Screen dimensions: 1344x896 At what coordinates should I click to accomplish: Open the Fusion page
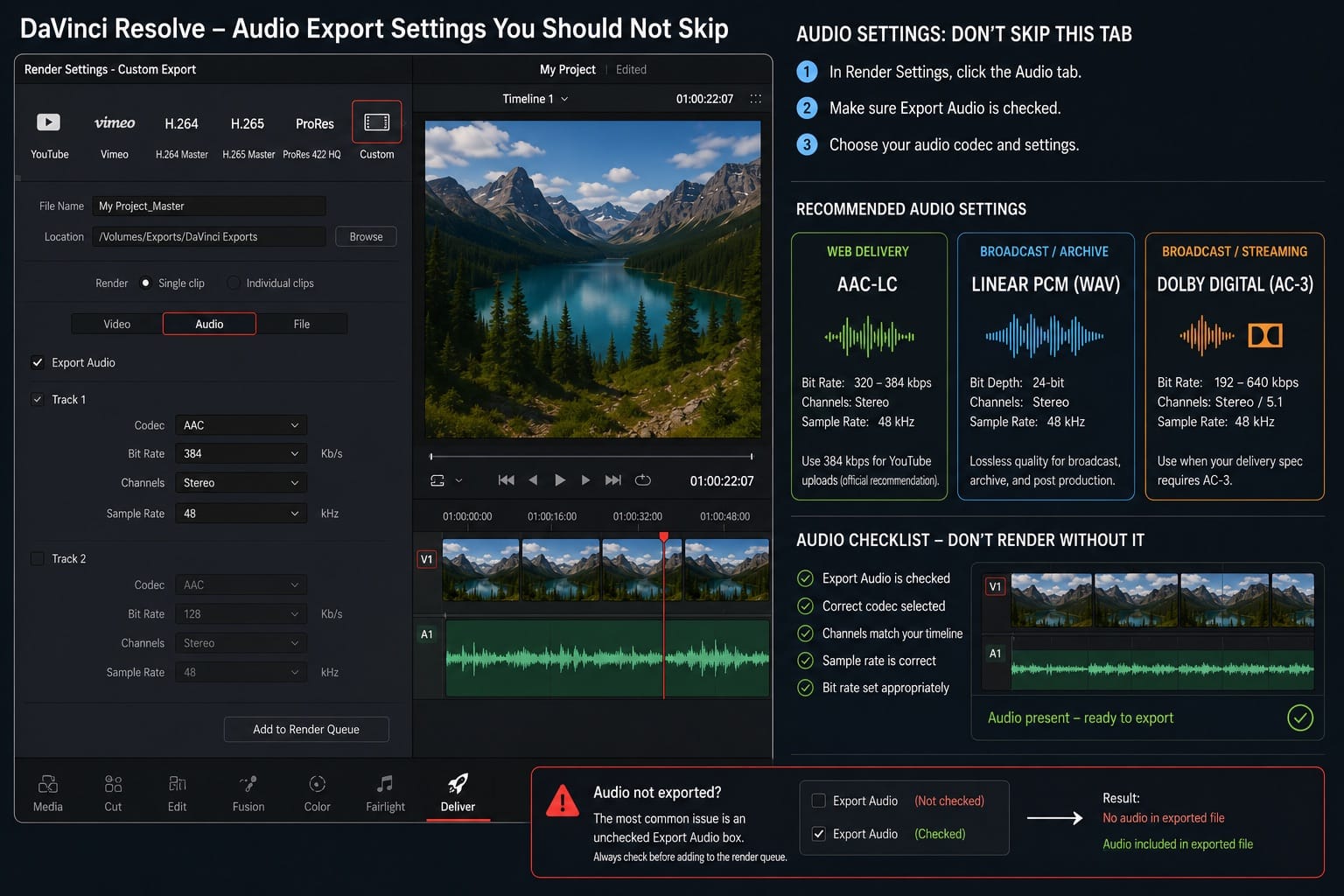(248, 793)
